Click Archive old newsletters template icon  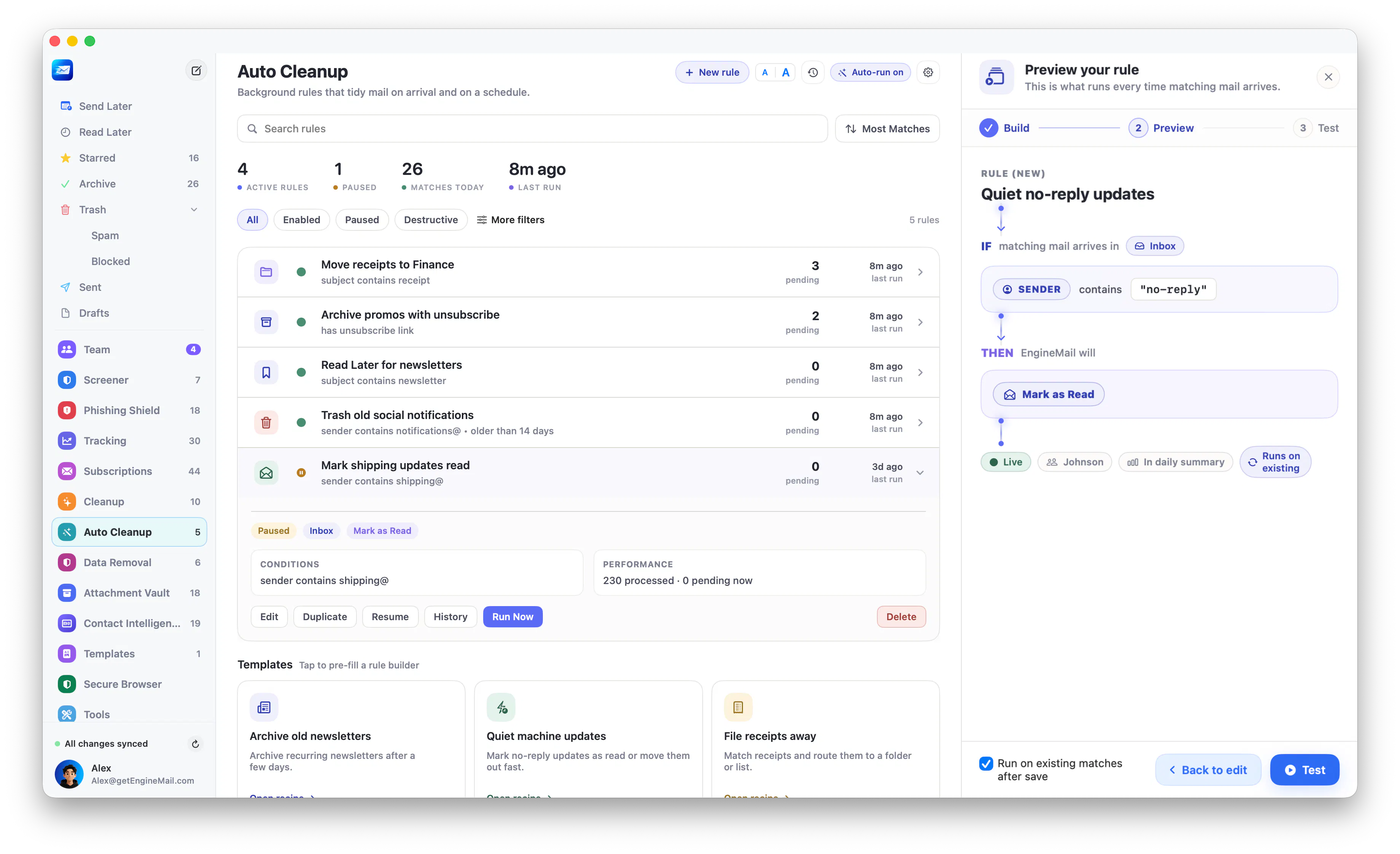(x=264, y=708)
